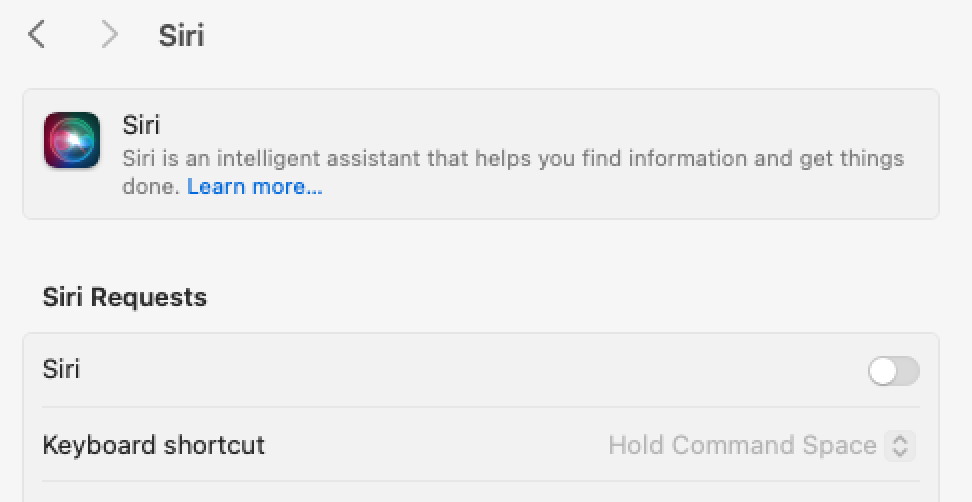Click the colorful Siri app icon
This screenshot has height=502, width=972.
click(72, 140)
